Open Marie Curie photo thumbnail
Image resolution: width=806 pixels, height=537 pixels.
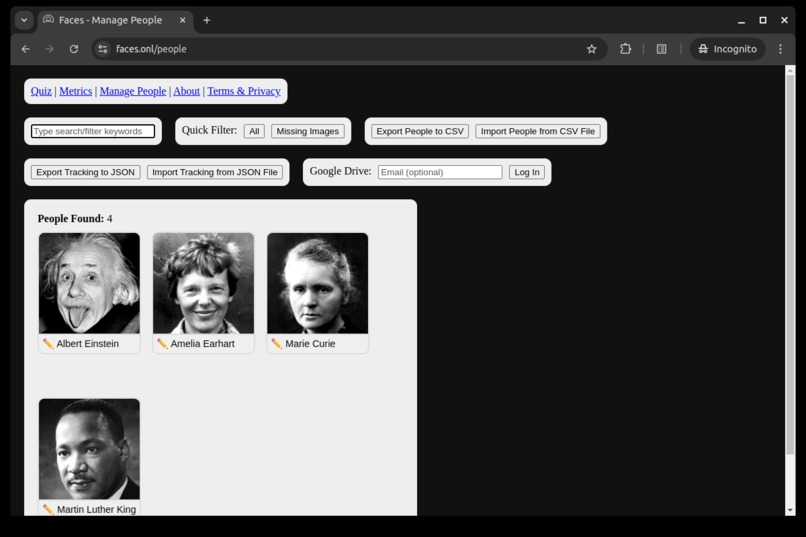[x=318, y=283]
